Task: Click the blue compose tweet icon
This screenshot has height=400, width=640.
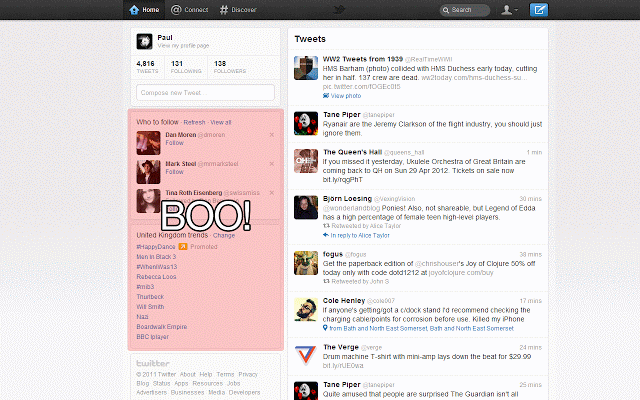Action: pyautogui.click(x=539, y=9)
